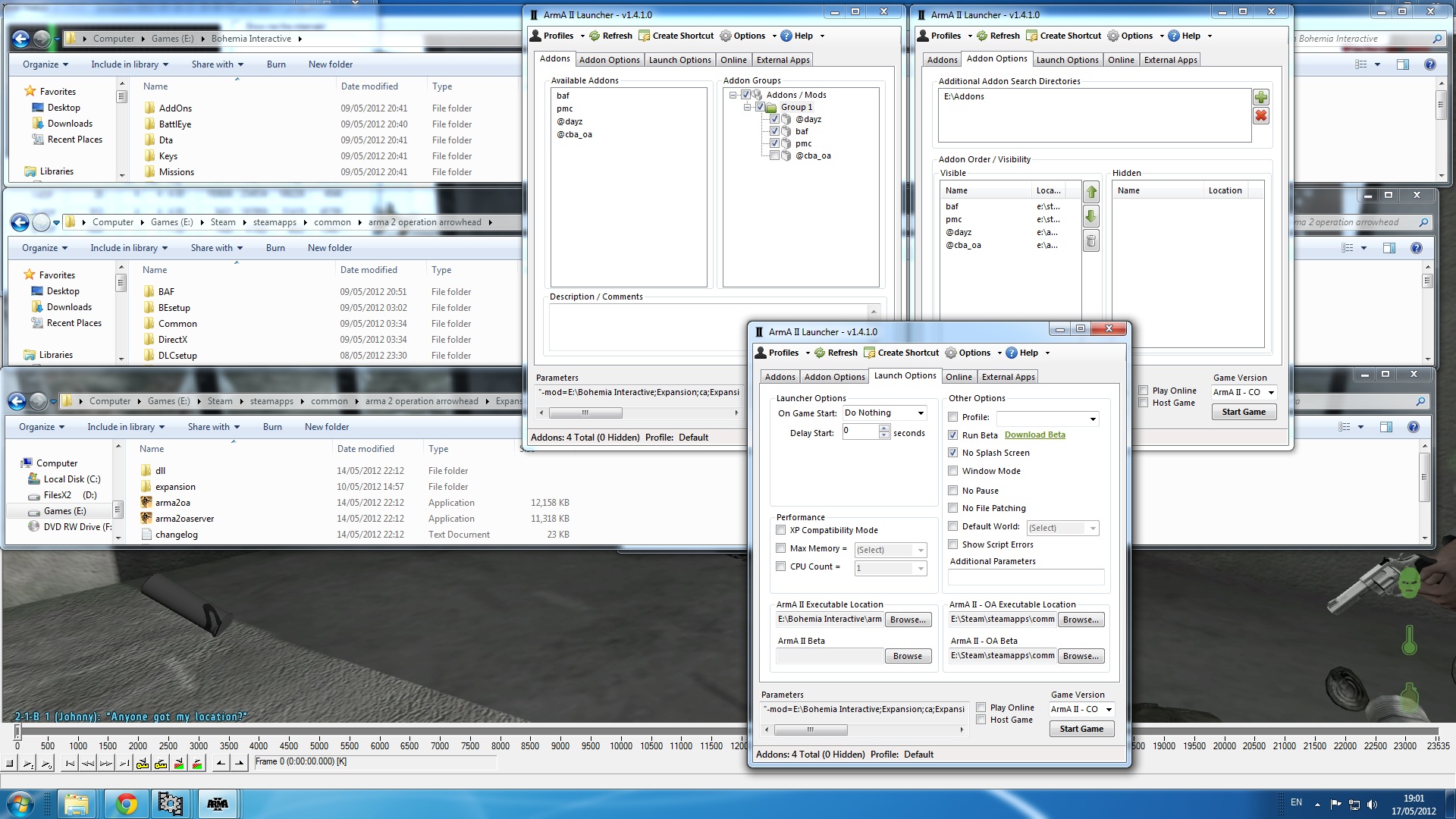Screen dimensions: 1456x819
Task: Click Start Game in the front launcher
Action: click(x=1081, y=729)
